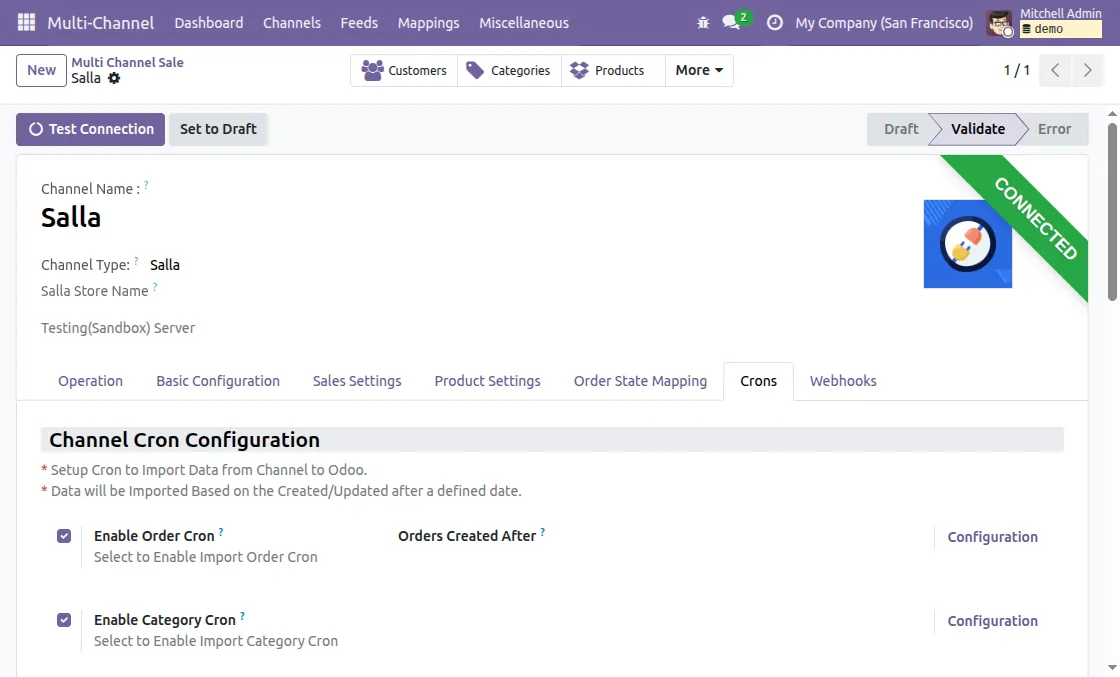1120x677 pixels.
Task: Click the Salla channel type value
Action: 165,265
